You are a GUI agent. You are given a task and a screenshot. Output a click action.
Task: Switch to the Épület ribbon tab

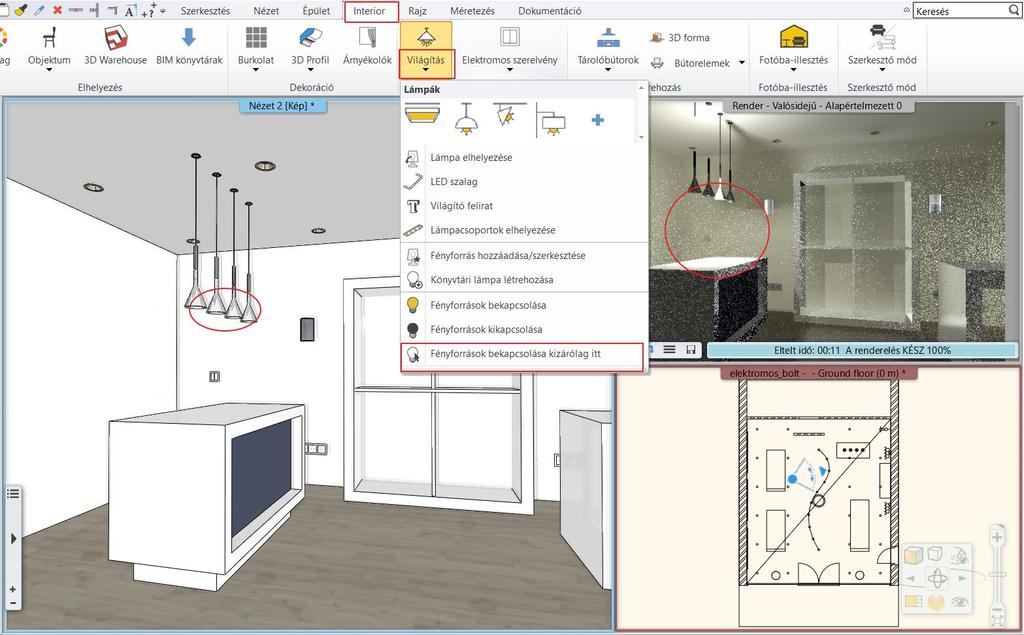[316, 11]
